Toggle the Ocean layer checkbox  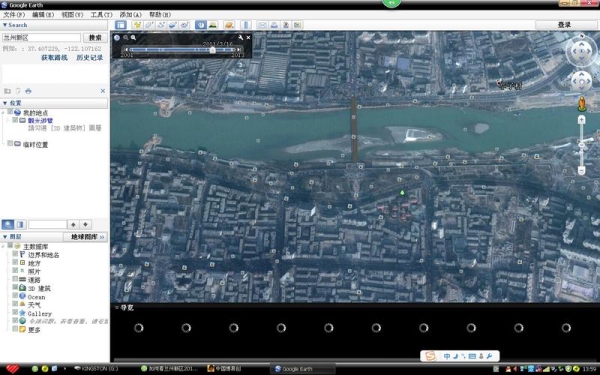pos(15,296)
